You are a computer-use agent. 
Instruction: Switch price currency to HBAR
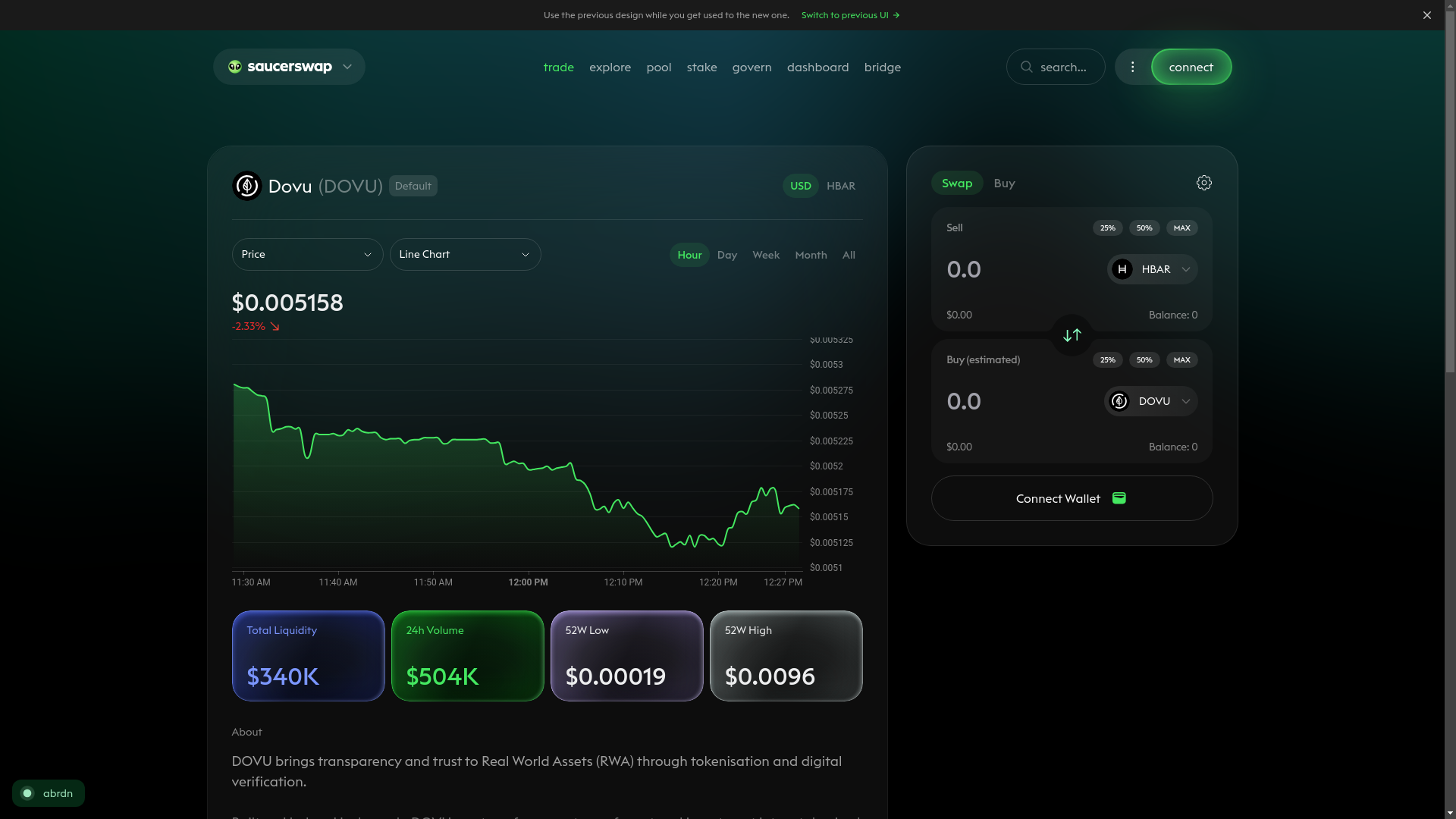pos(841,186)
